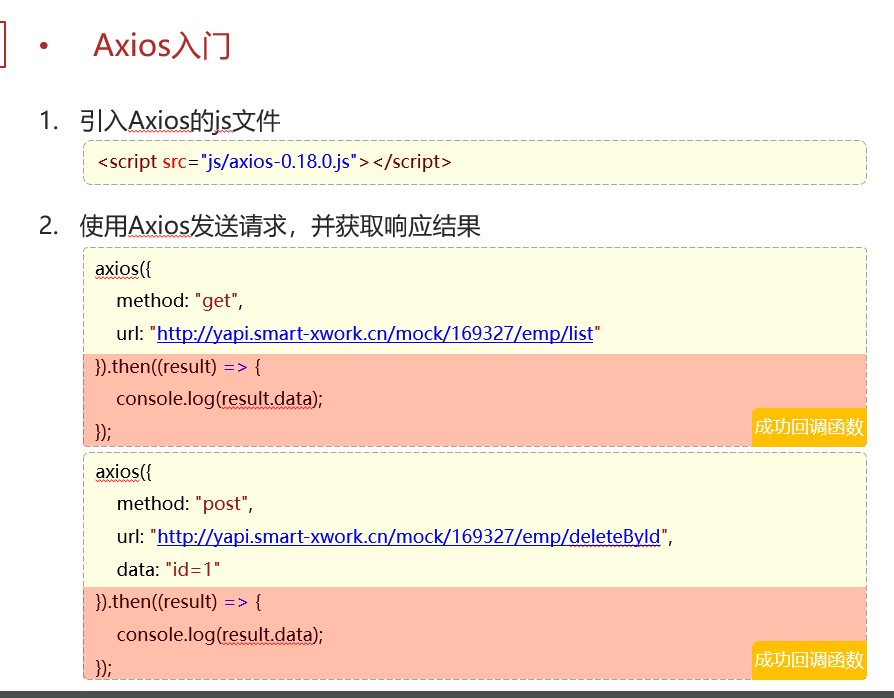Click the 成功回调函数 label in the post example
The image size is (894, 698).
pyautogui.click(x=808, y=660)
